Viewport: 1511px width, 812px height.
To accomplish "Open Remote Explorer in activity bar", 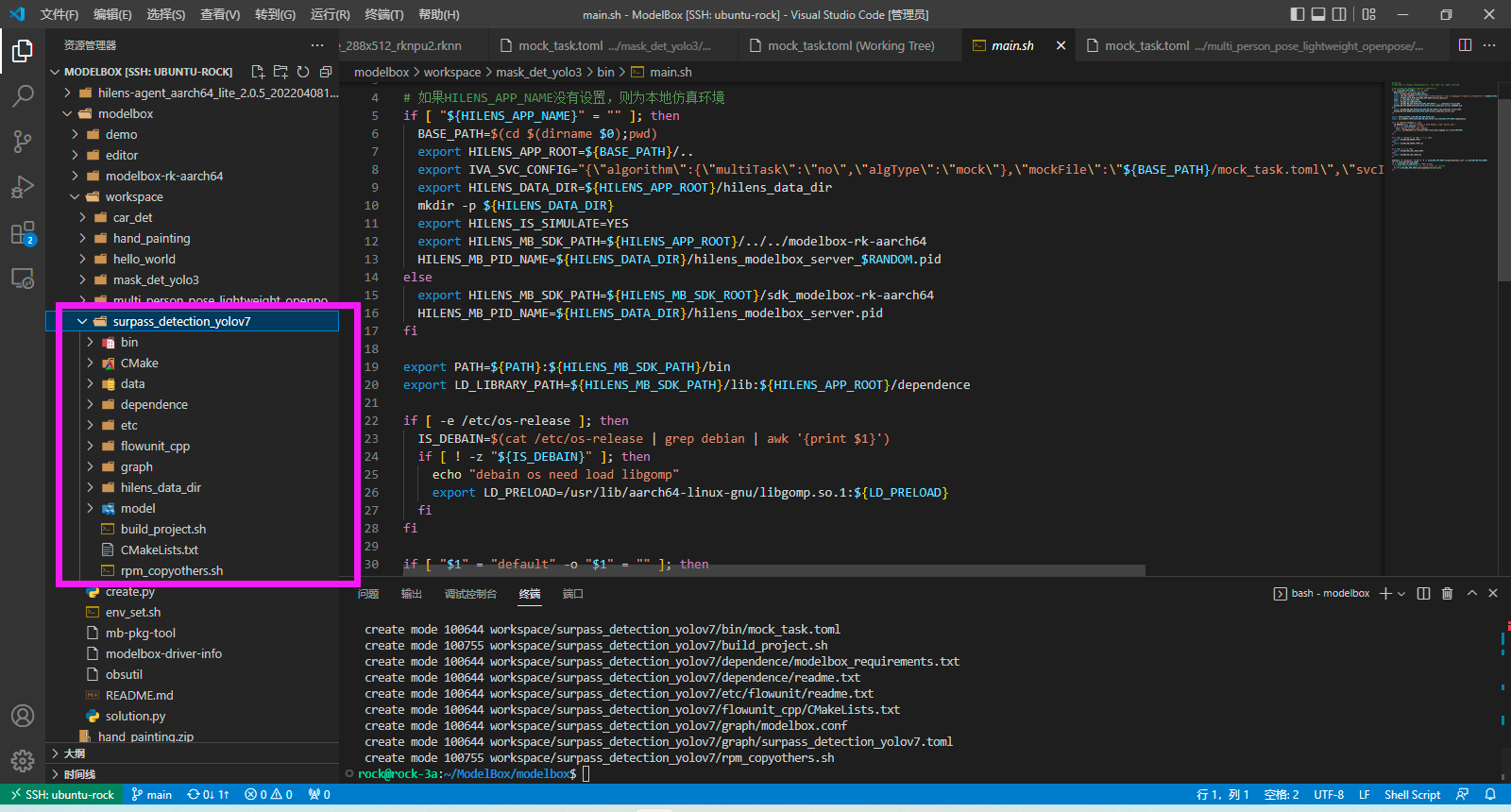I will click(23, 279).
